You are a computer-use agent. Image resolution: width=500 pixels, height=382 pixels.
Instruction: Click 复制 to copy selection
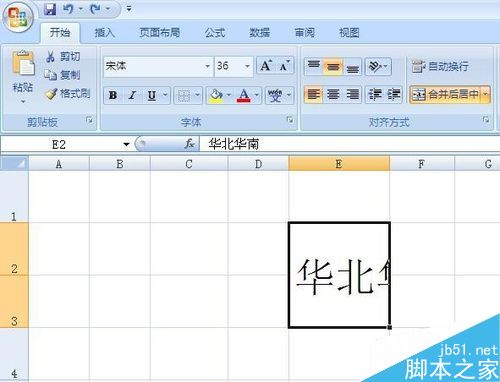(x=63, y=75)
